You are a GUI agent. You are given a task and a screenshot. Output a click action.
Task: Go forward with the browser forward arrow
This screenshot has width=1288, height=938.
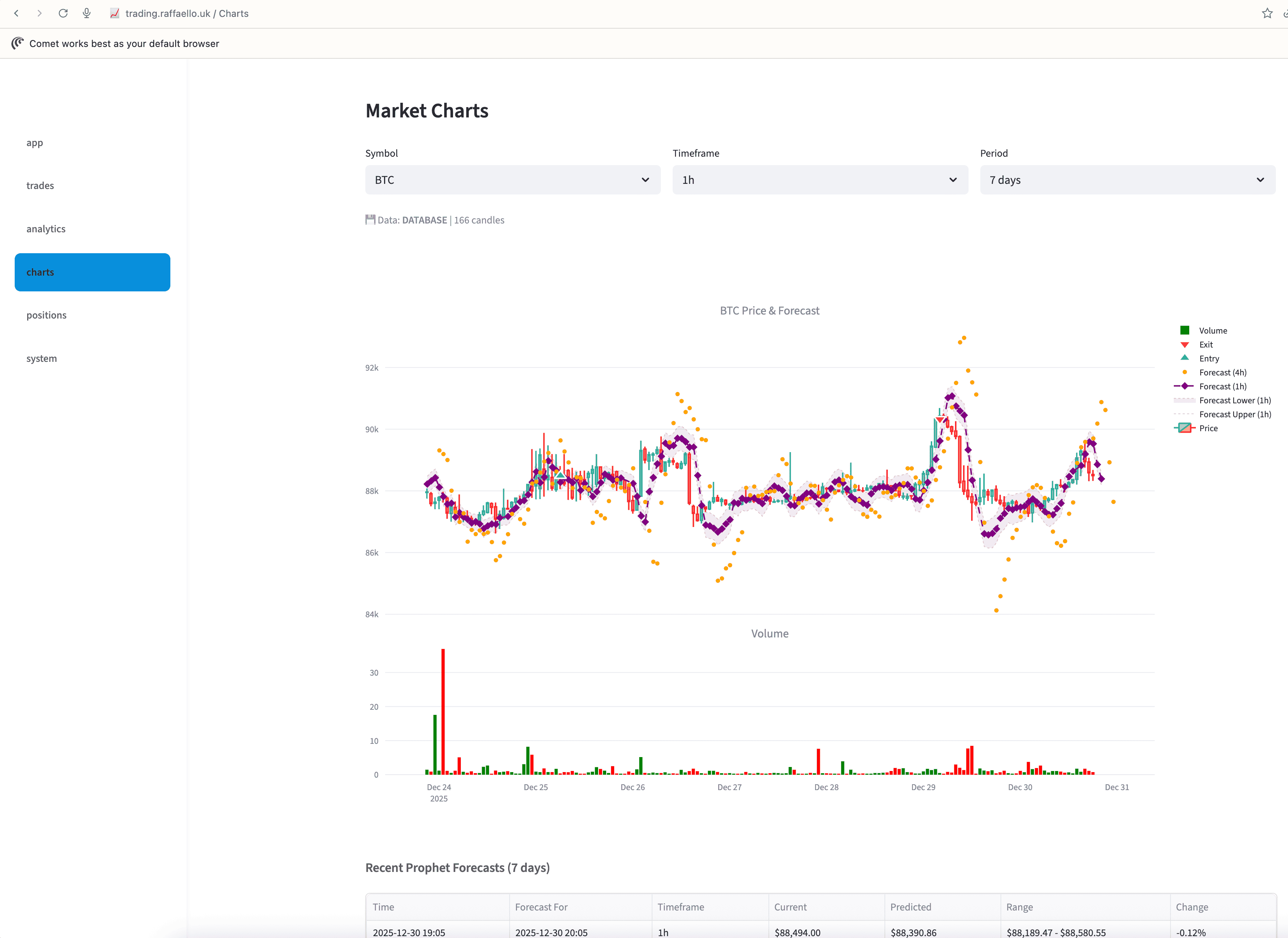[x=39, y=13]
